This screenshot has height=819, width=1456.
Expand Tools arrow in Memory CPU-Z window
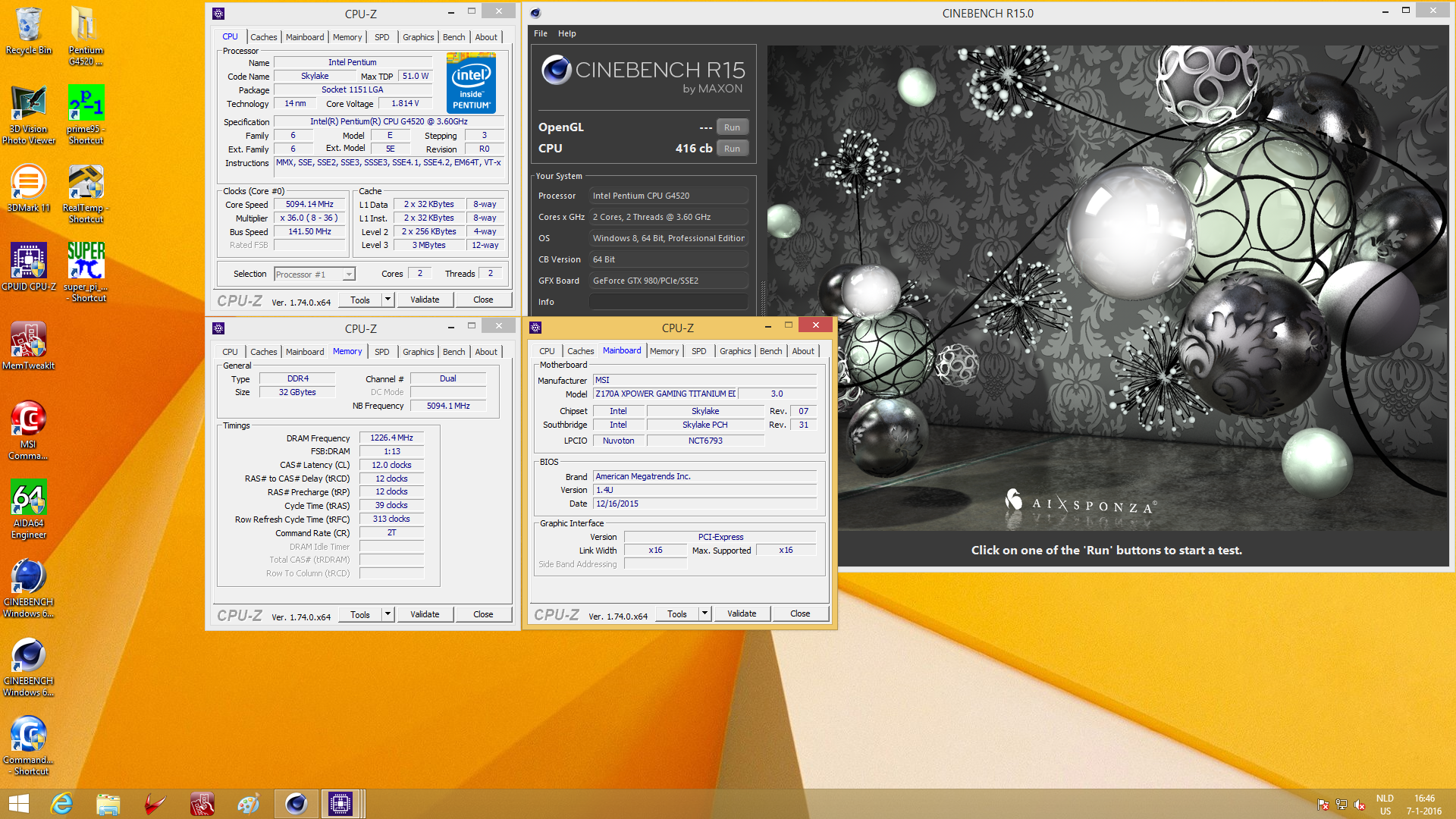[x=388, y=614]
